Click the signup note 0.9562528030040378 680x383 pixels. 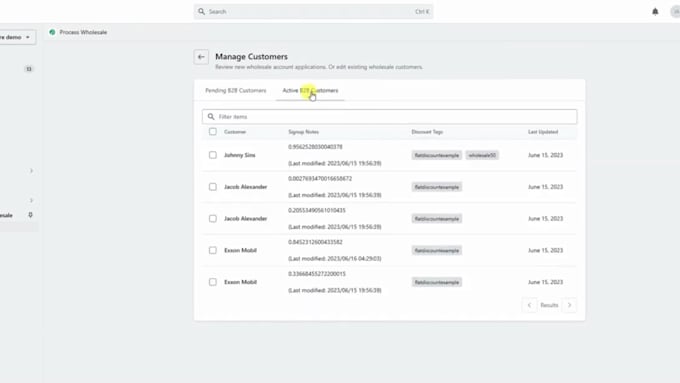click(315, 147)
